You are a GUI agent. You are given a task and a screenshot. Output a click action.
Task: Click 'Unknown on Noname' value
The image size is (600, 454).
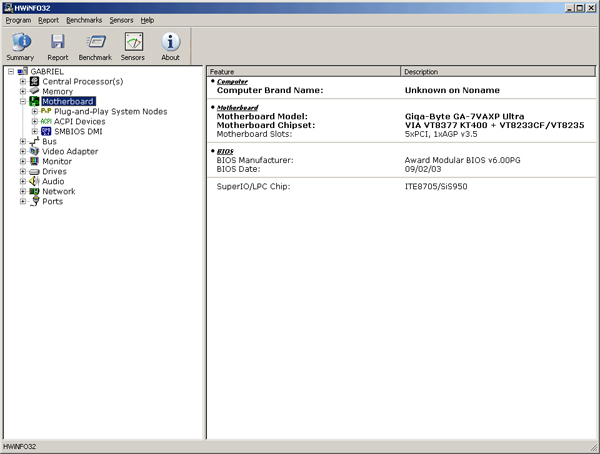(452, 90)
